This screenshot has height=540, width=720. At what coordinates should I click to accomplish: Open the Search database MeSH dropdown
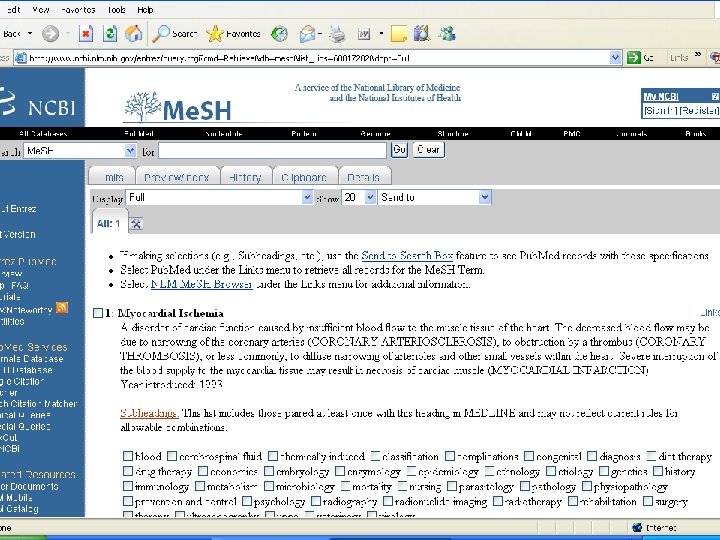80,151
